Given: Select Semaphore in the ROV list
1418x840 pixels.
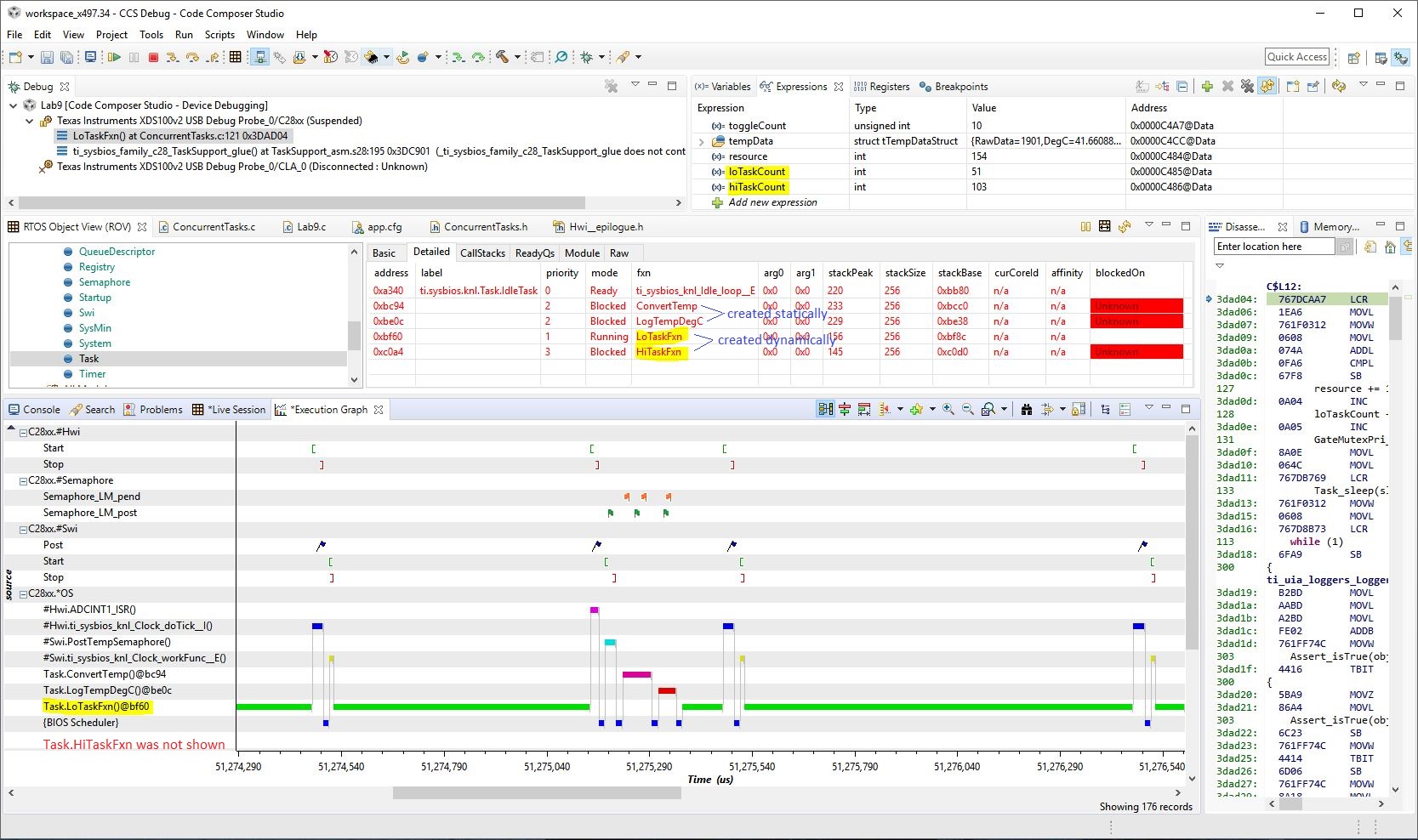Looking at the screenshot, I should pos(105,282).
